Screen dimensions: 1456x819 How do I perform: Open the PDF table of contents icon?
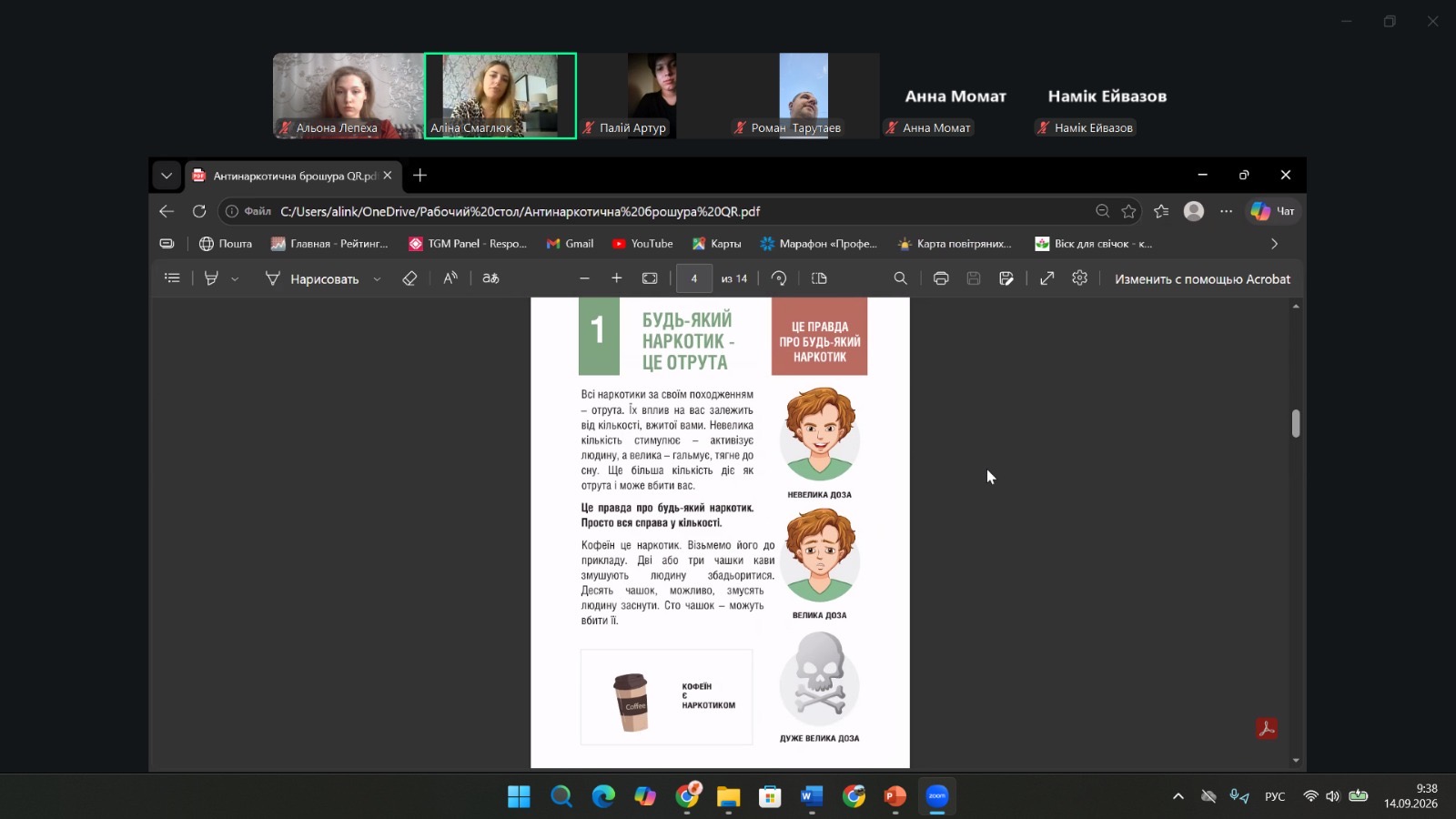(x=172, y=278)
